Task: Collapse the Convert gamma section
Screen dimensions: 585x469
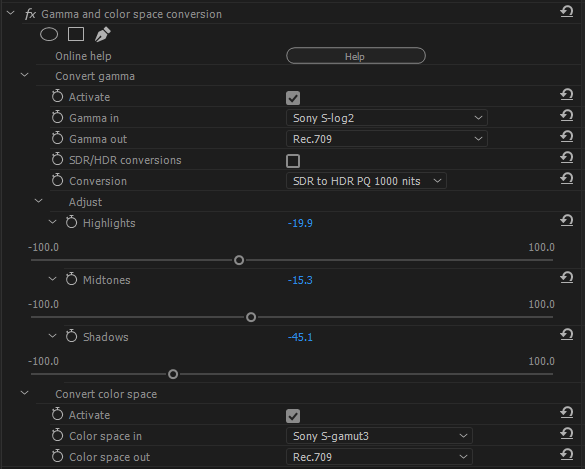Action: pos(25,75)
